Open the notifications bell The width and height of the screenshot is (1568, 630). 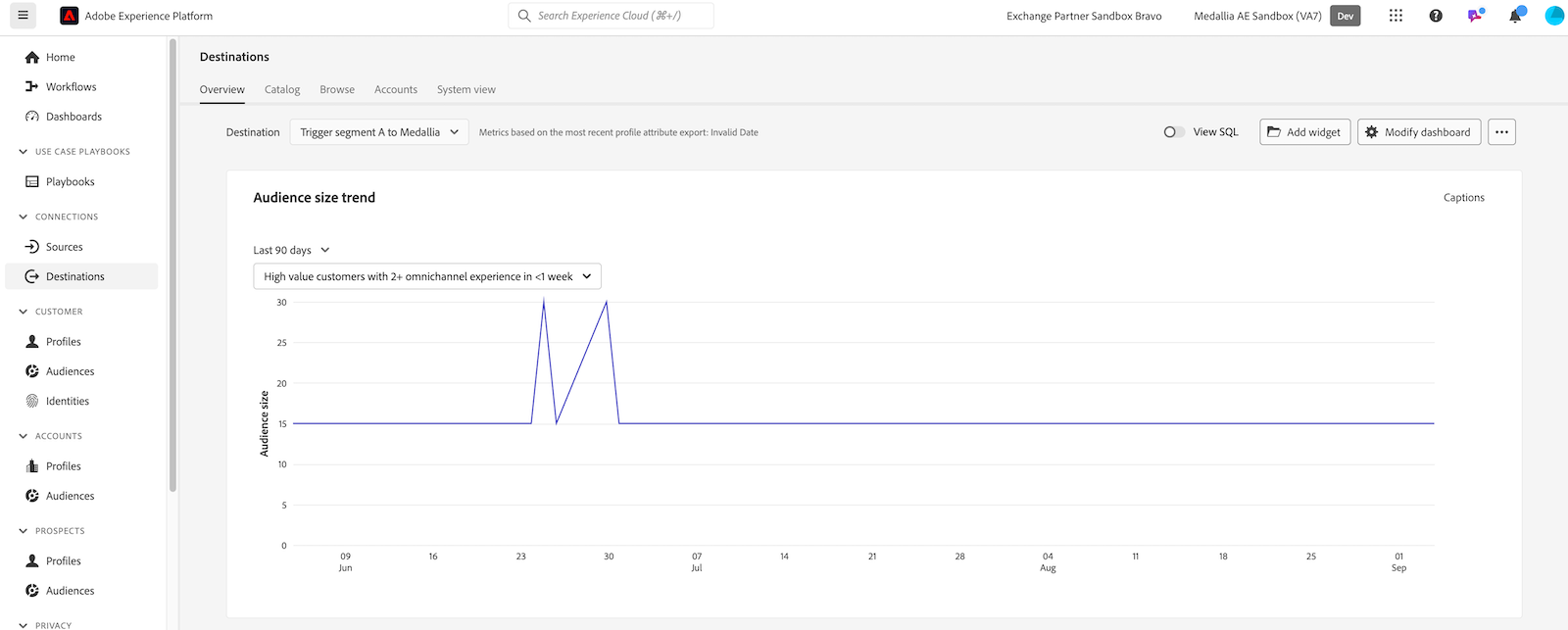pyautogui.click(x=1515, y=16)
